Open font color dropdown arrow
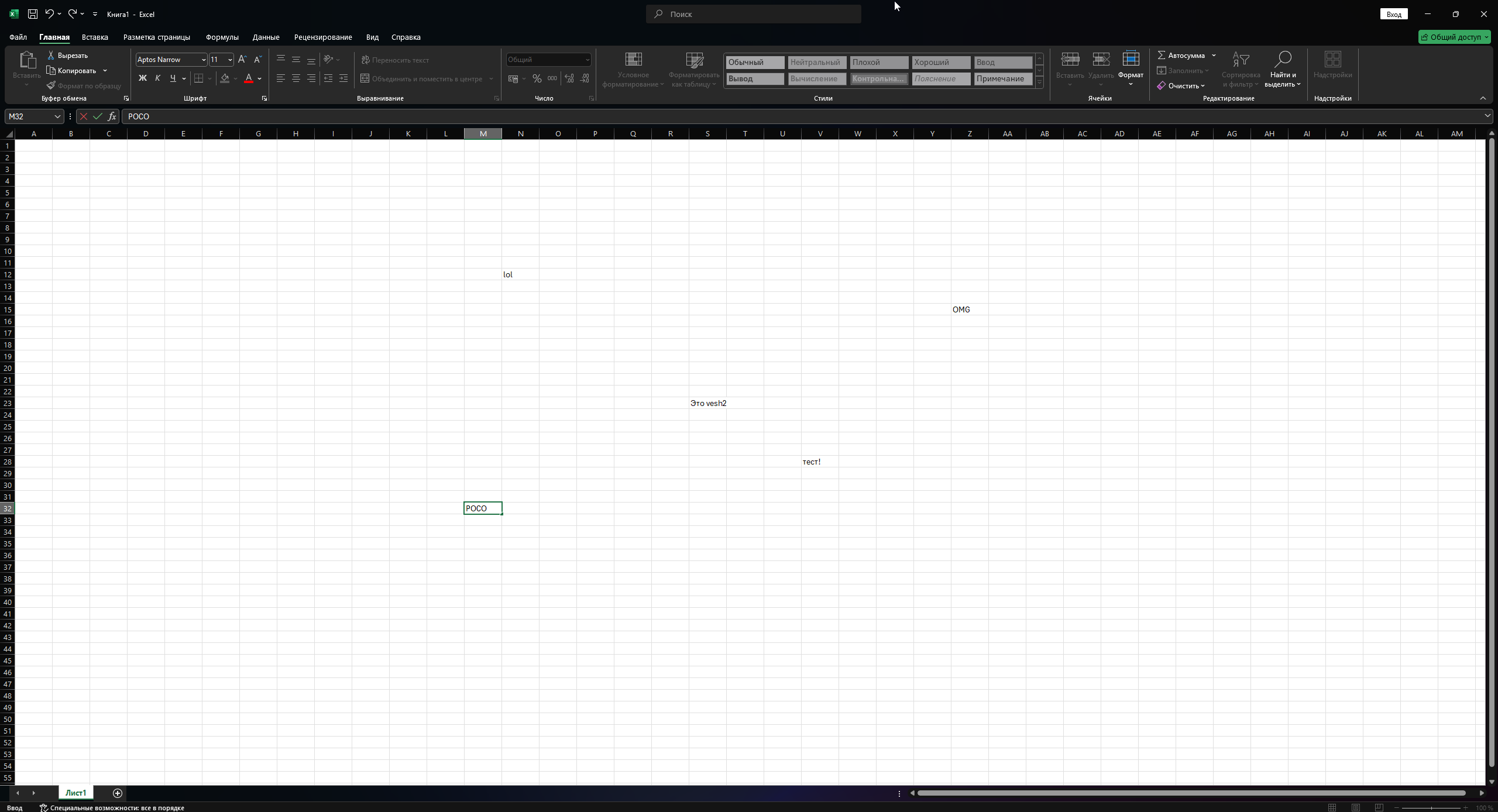Screen dimensions: 1498x812 (259, 78)
